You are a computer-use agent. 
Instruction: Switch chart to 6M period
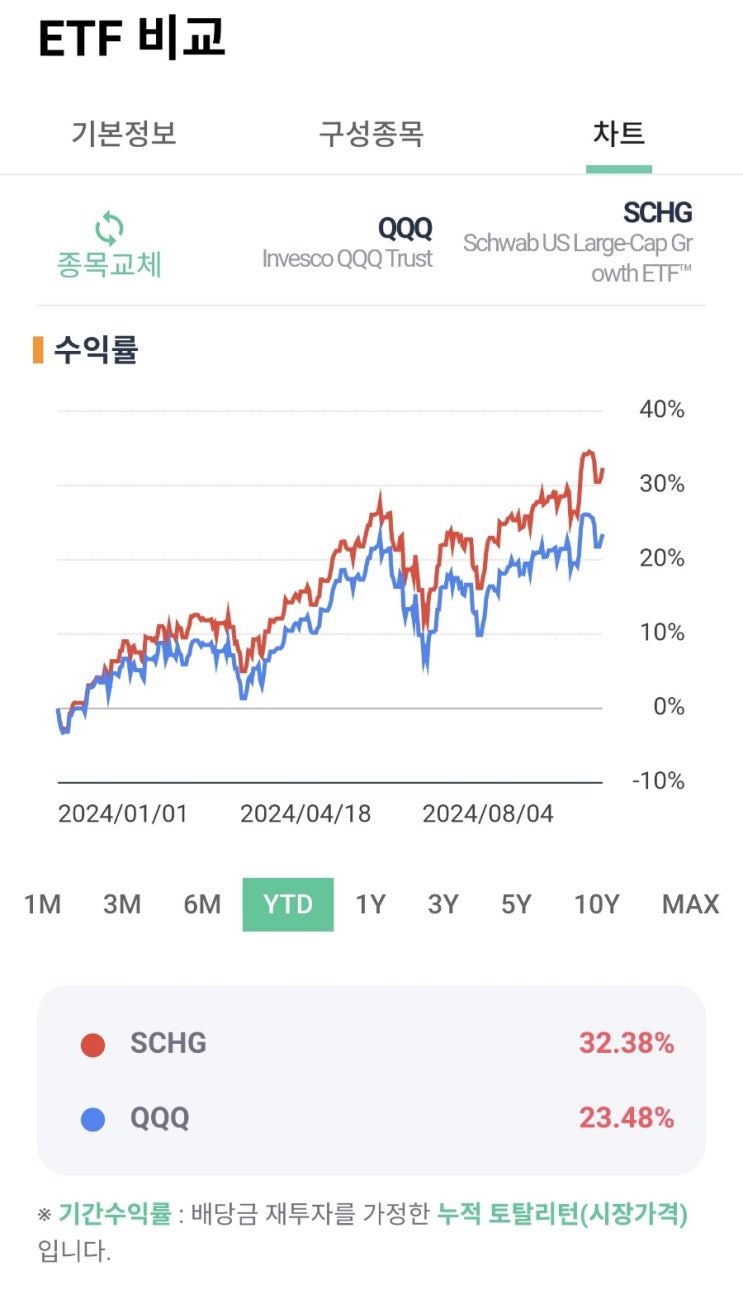click(202, 905)
